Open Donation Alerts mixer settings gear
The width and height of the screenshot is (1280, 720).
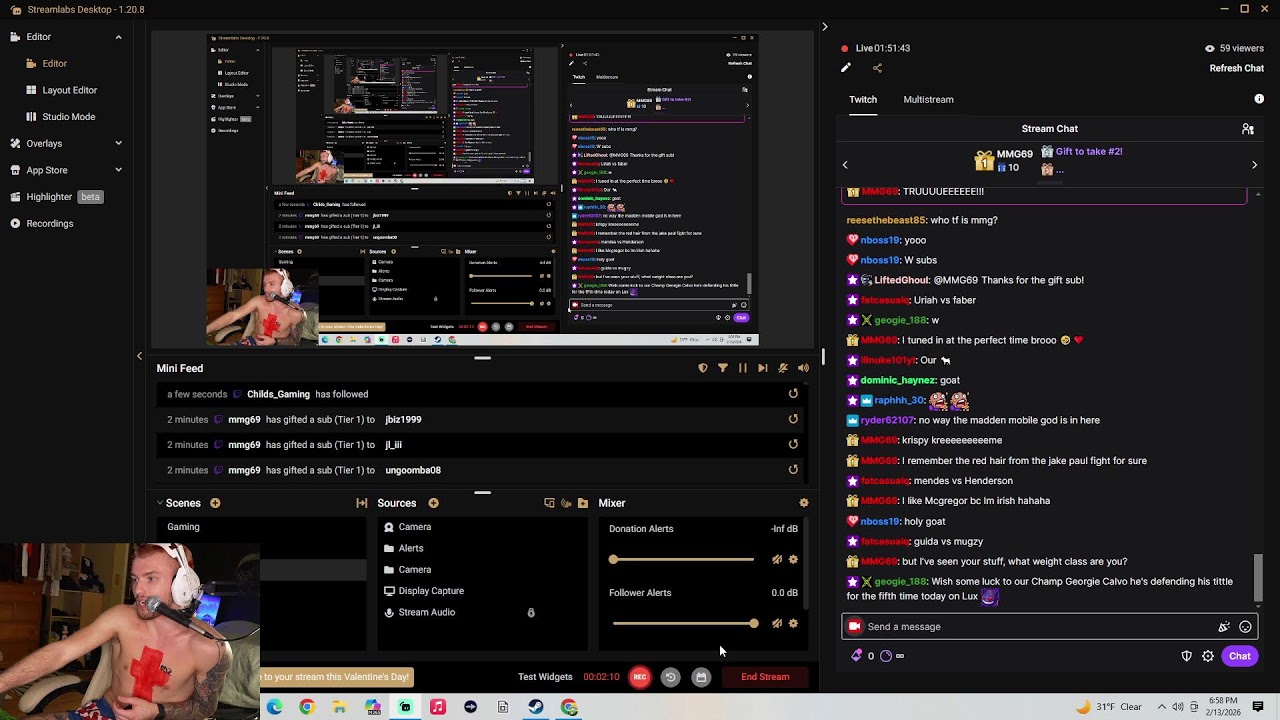click(x=794, y=559)
